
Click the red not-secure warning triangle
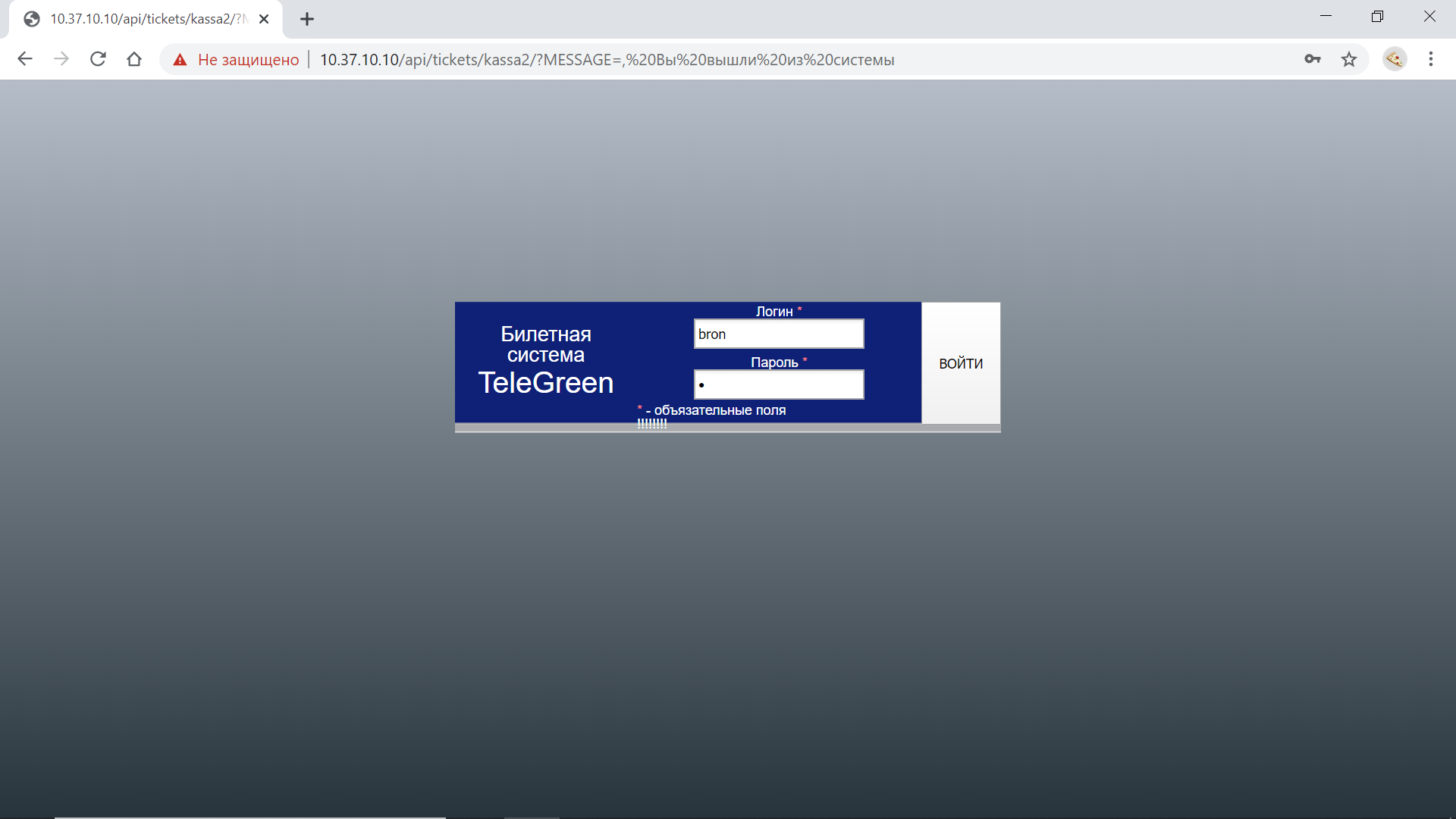[180, 60]
